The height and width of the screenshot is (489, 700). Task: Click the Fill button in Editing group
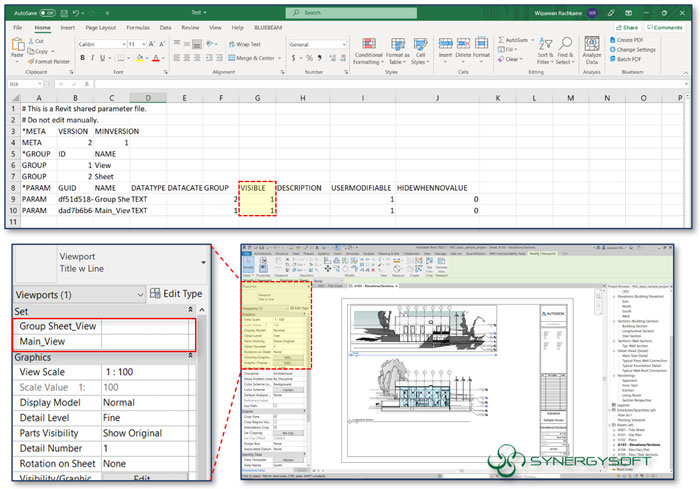506,50
